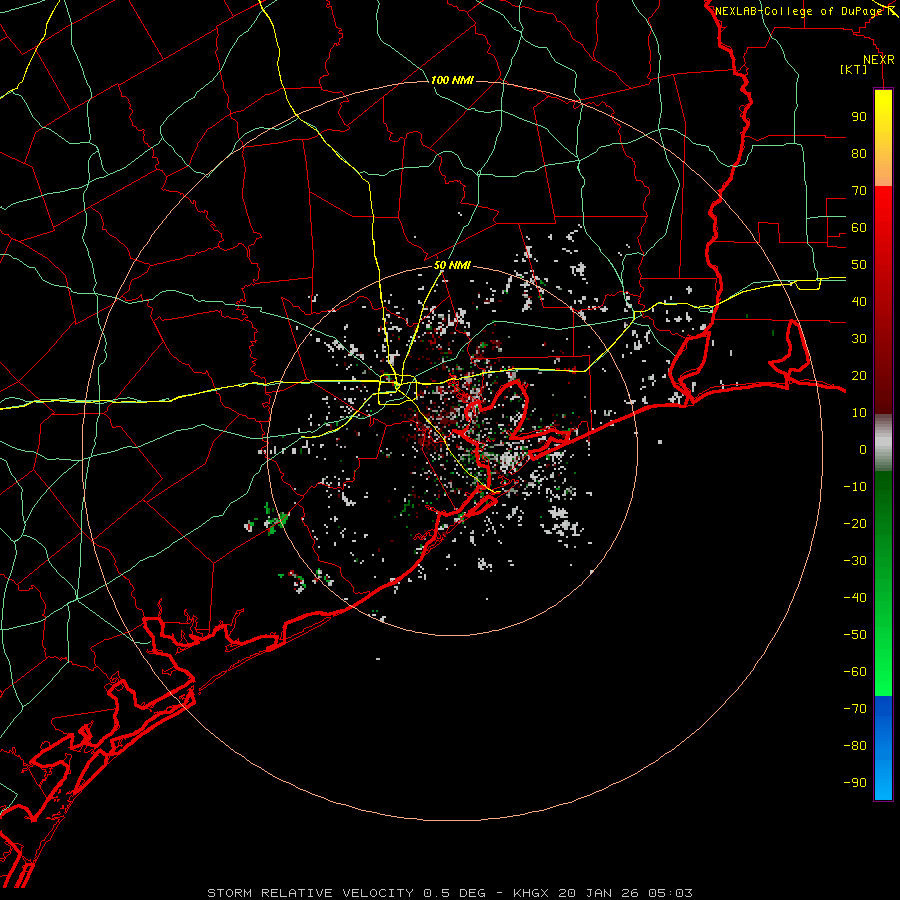Click the yellow-orange top segment of color bar
900x900 pixels.
[883, 138]
